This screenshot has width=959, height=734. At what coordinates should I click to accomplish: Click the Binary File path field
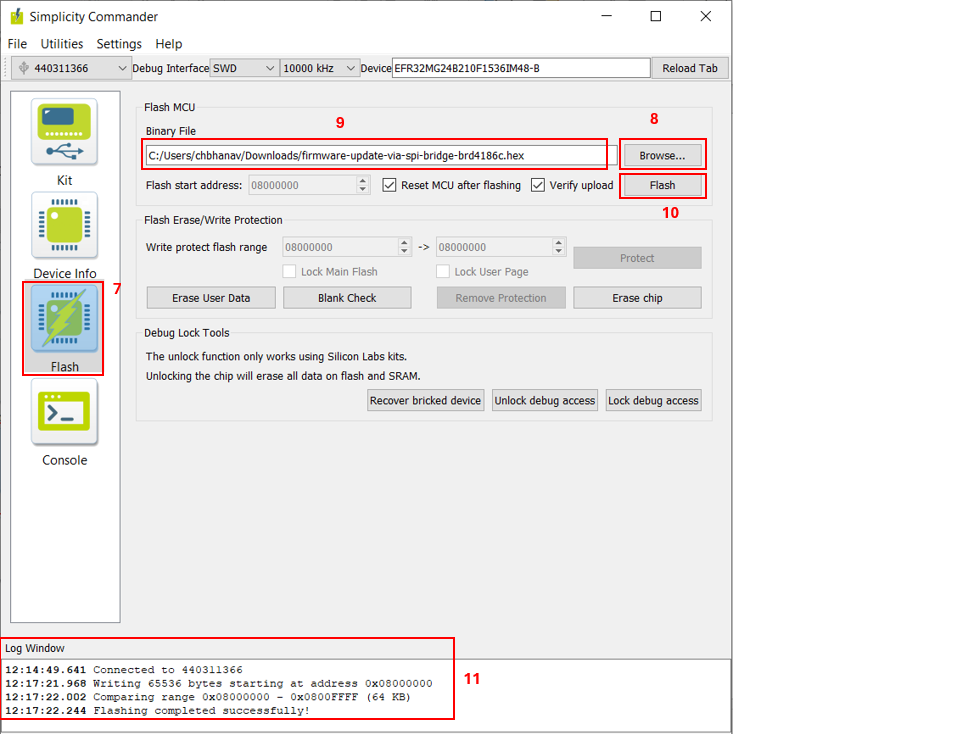pyautogui.click(x=377, y=153)
